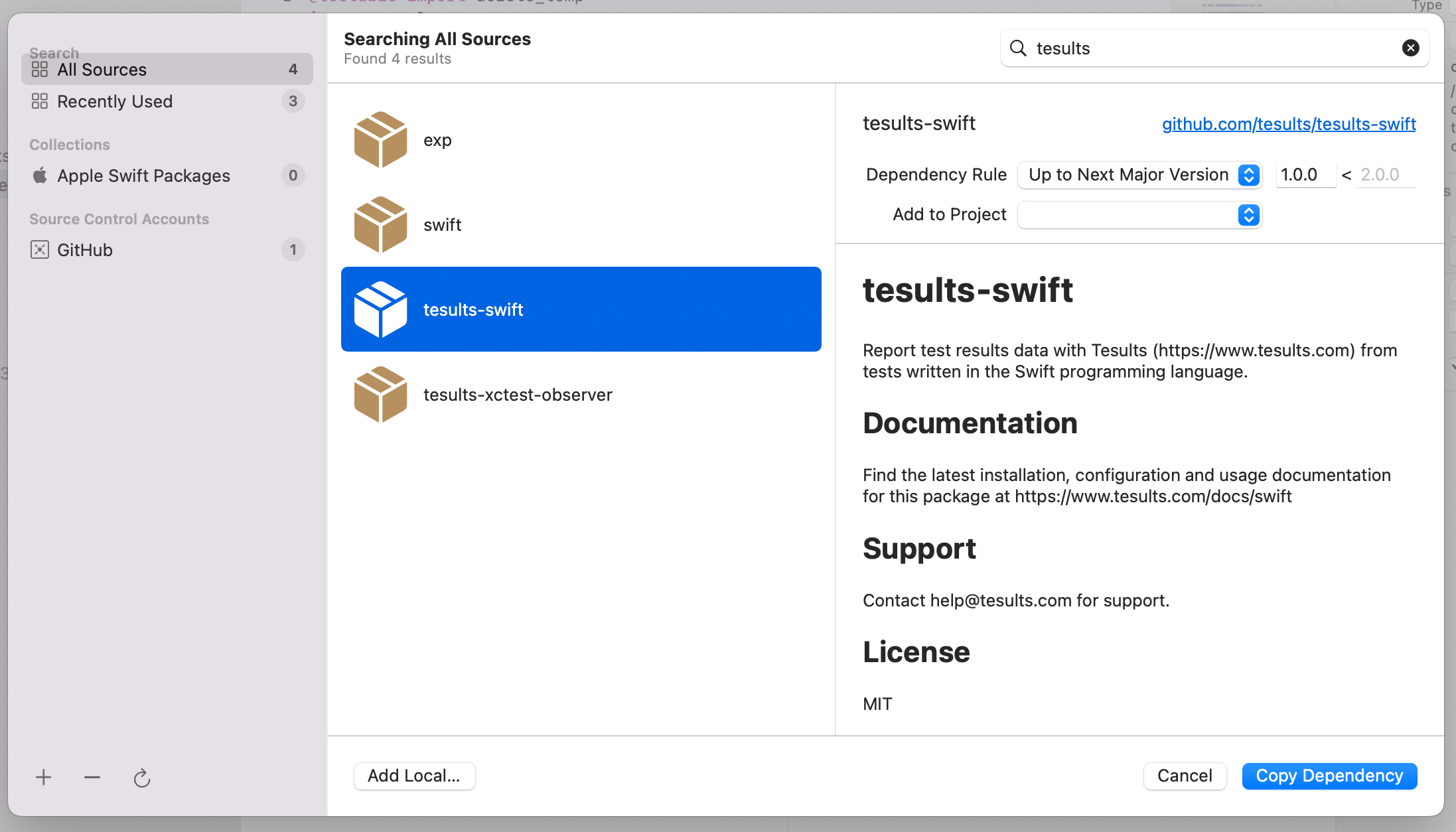The image size is (1456, 832).
Task: Cancel the package dialog
Action: tap(1185, 776)
